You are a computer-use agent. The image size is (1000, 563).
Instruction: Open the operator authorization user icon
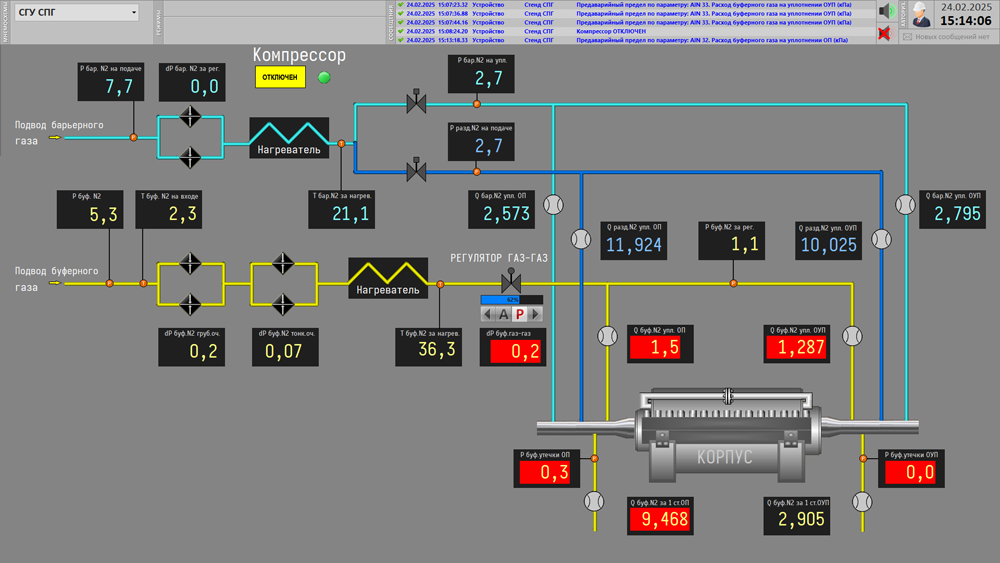coord(921,14)
